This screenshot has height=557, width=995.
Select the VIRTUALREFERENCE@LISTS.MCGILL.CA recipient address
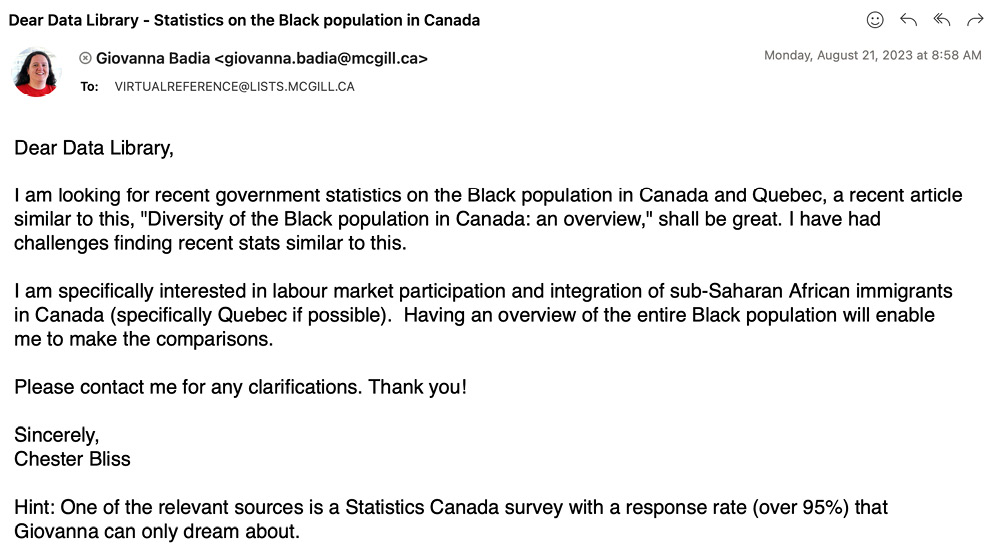tap(234, 87)
